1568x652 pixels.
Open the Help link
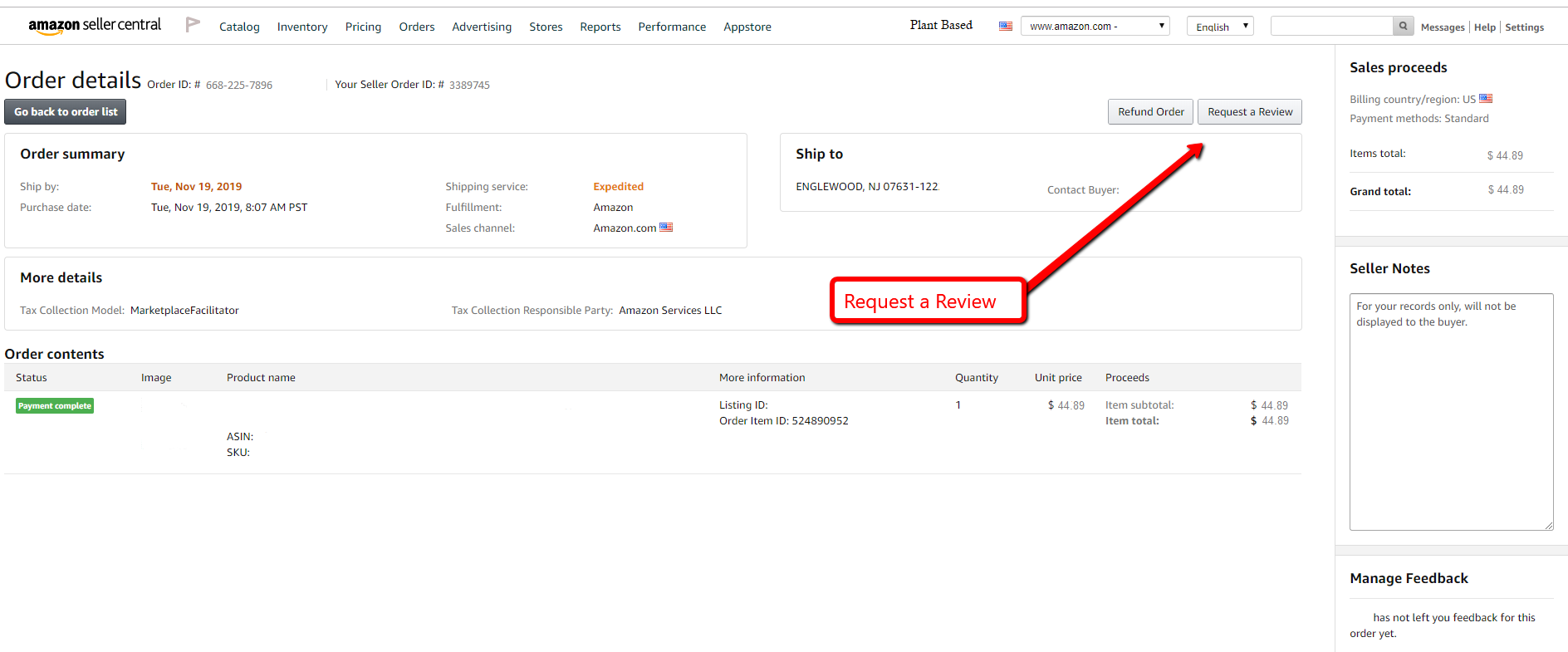[x=1485, y=27]
